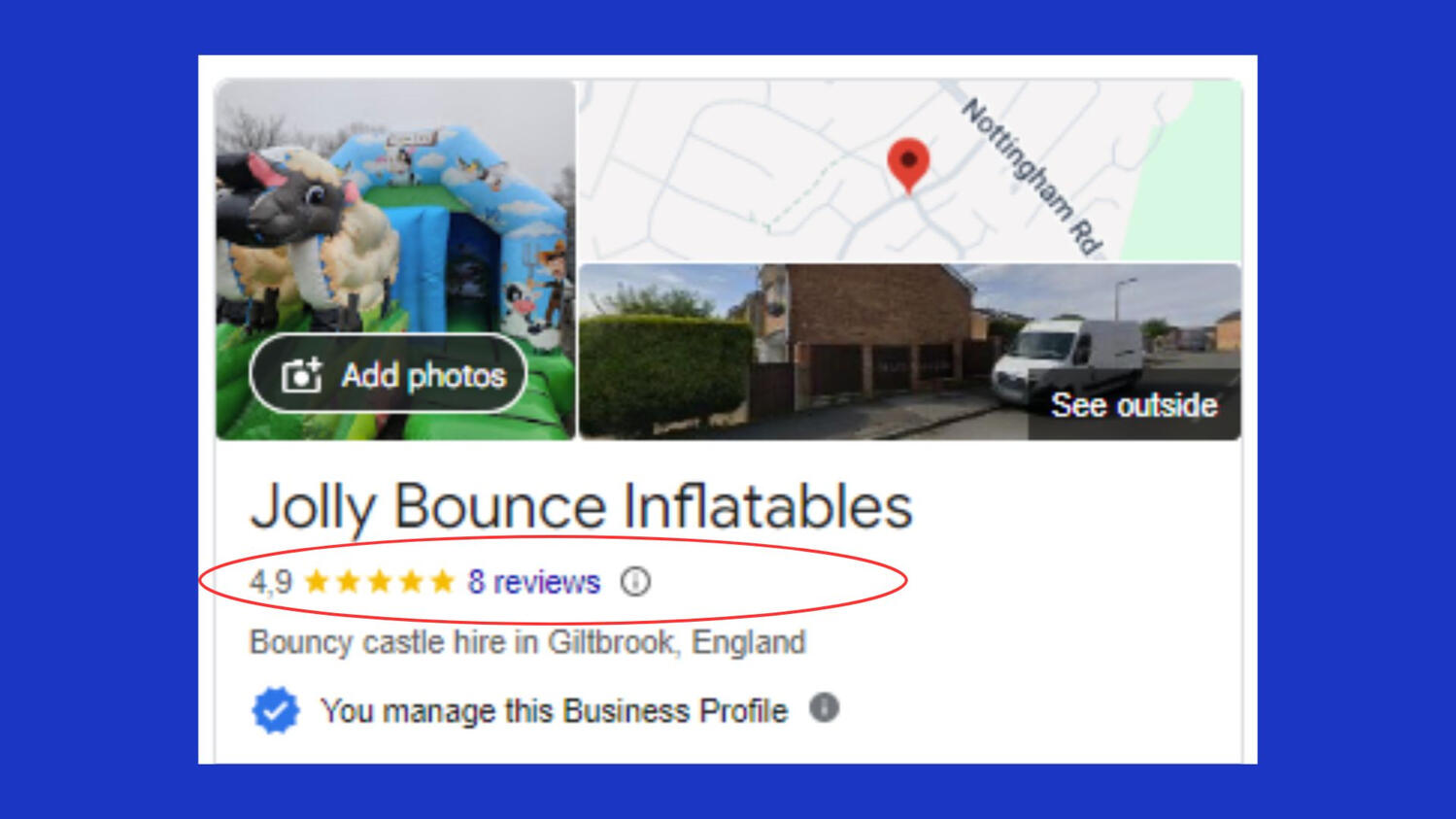This screenshot has width=1456, height=819.
Task: Click the blue verified checkmark badge
Action: pos(276,710)
